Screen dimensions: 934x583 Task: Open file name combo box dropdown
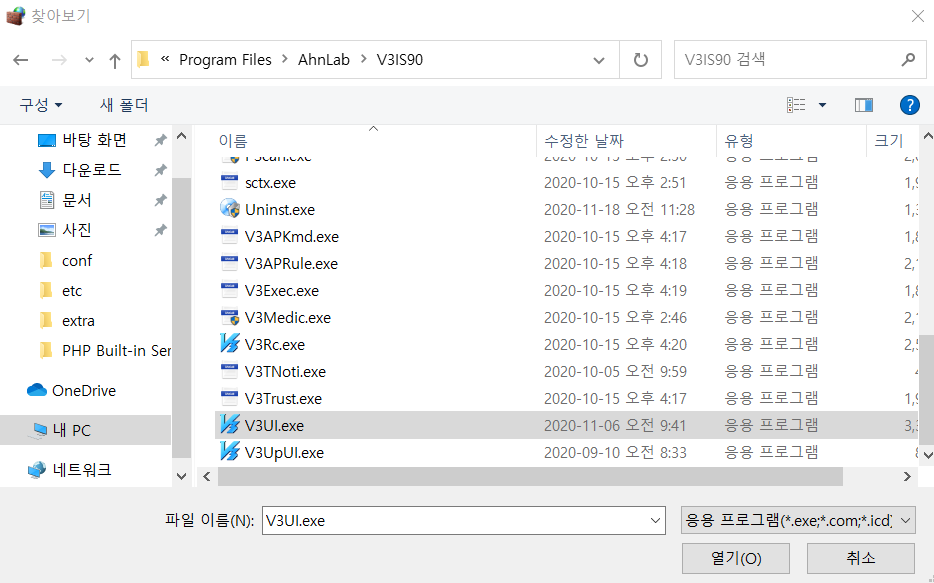(655, 520)
